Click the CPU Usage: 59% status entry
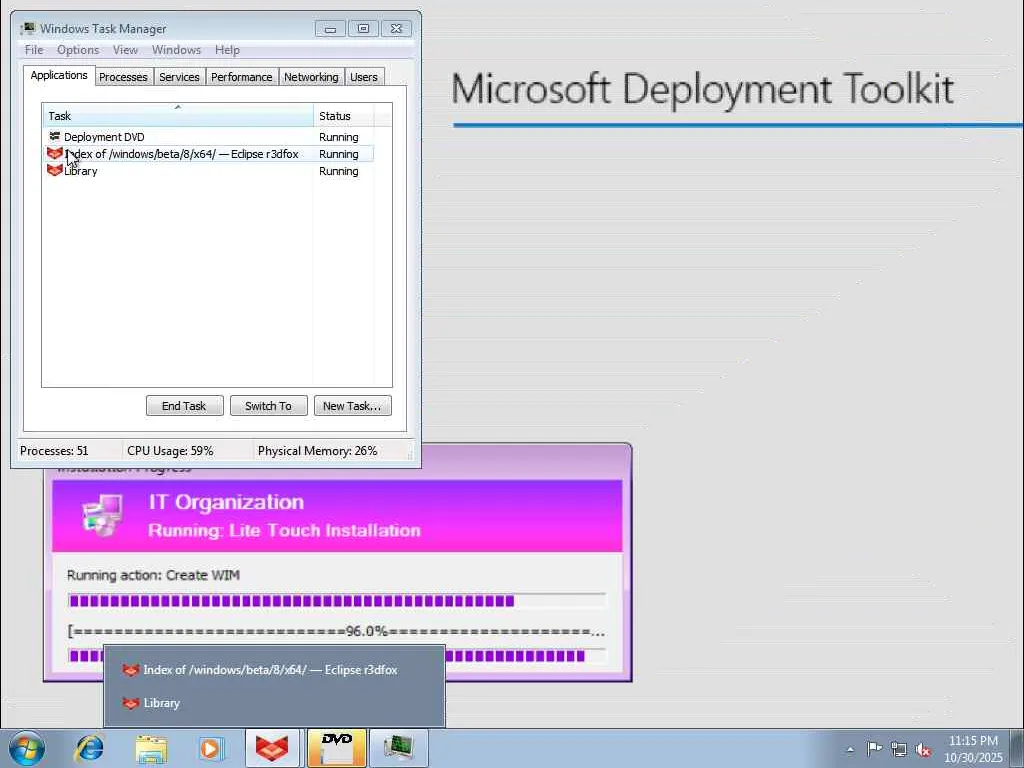Image resolution: width=1024 pixels, height=768 pixels. (170, 451)
